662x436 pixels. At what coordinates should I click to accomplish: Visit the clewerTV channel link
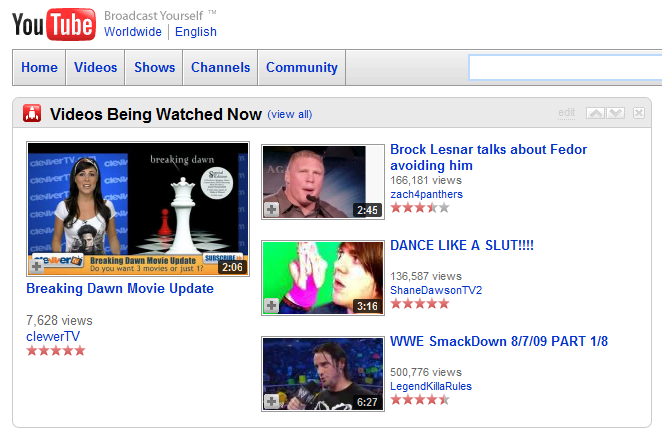53,336
